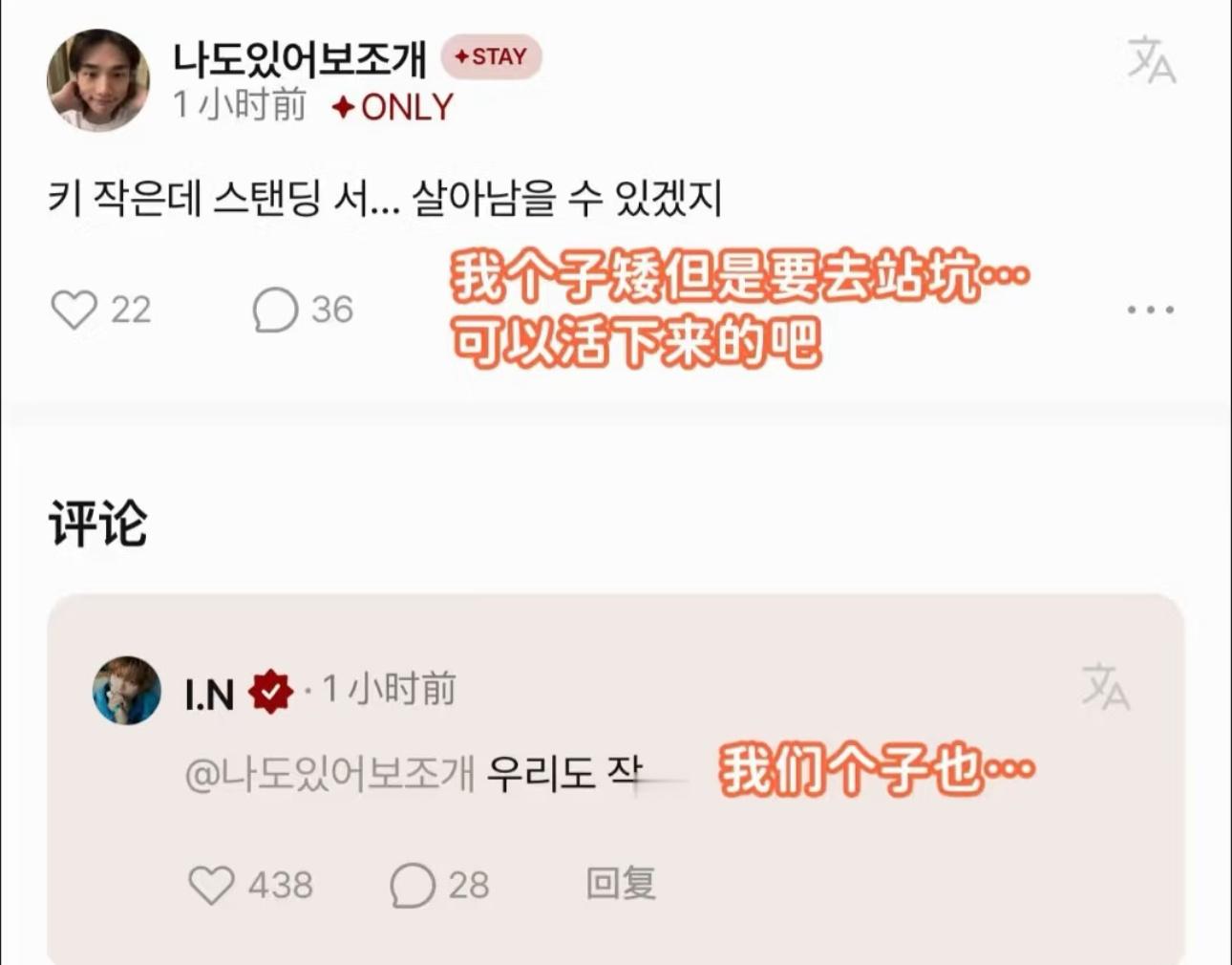1232x965 pixels.
Task: Tap the post's Korean text body
Action: pos(385,199)
